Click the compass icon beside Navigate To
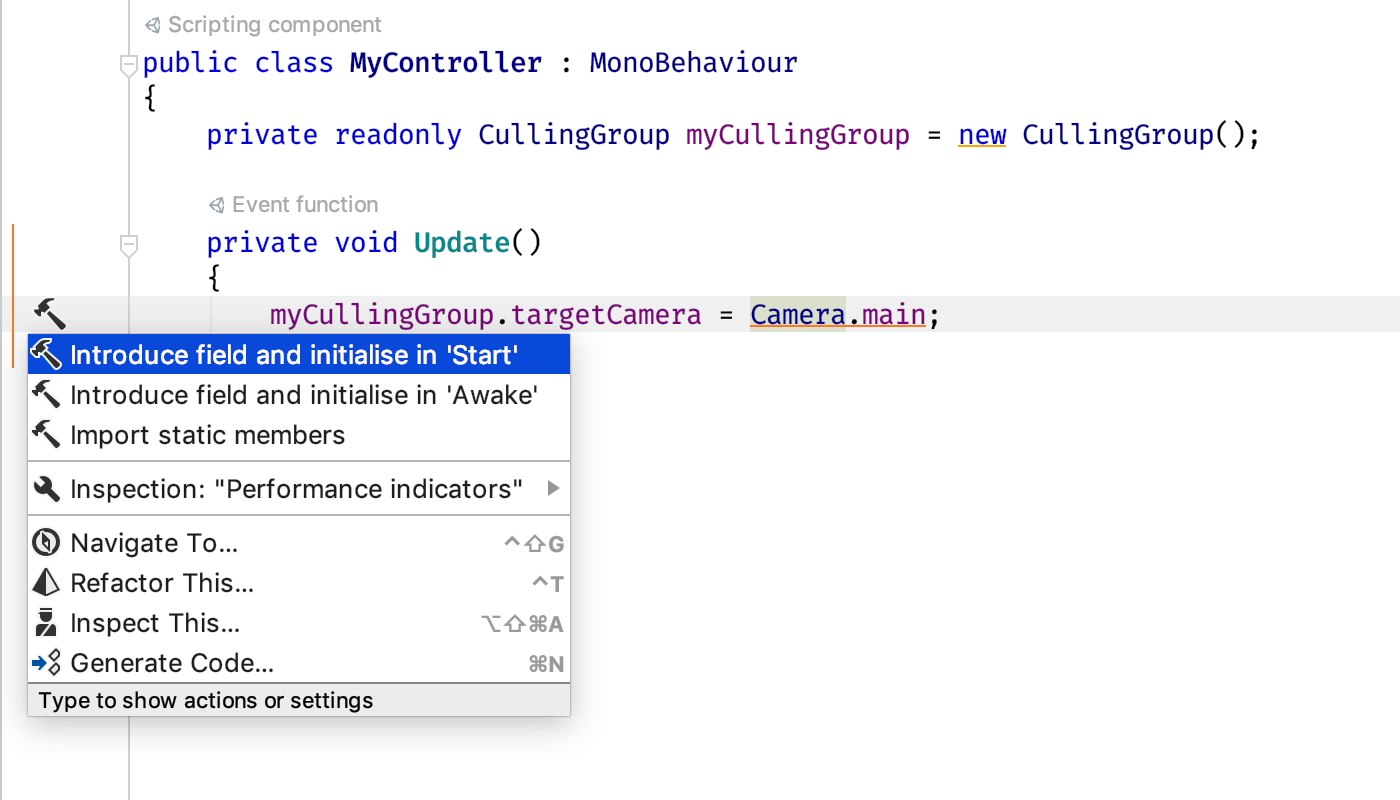Image resolution: width=1400 pixels, height=800 pixels. pyautogui.click(x=46, y=543)
